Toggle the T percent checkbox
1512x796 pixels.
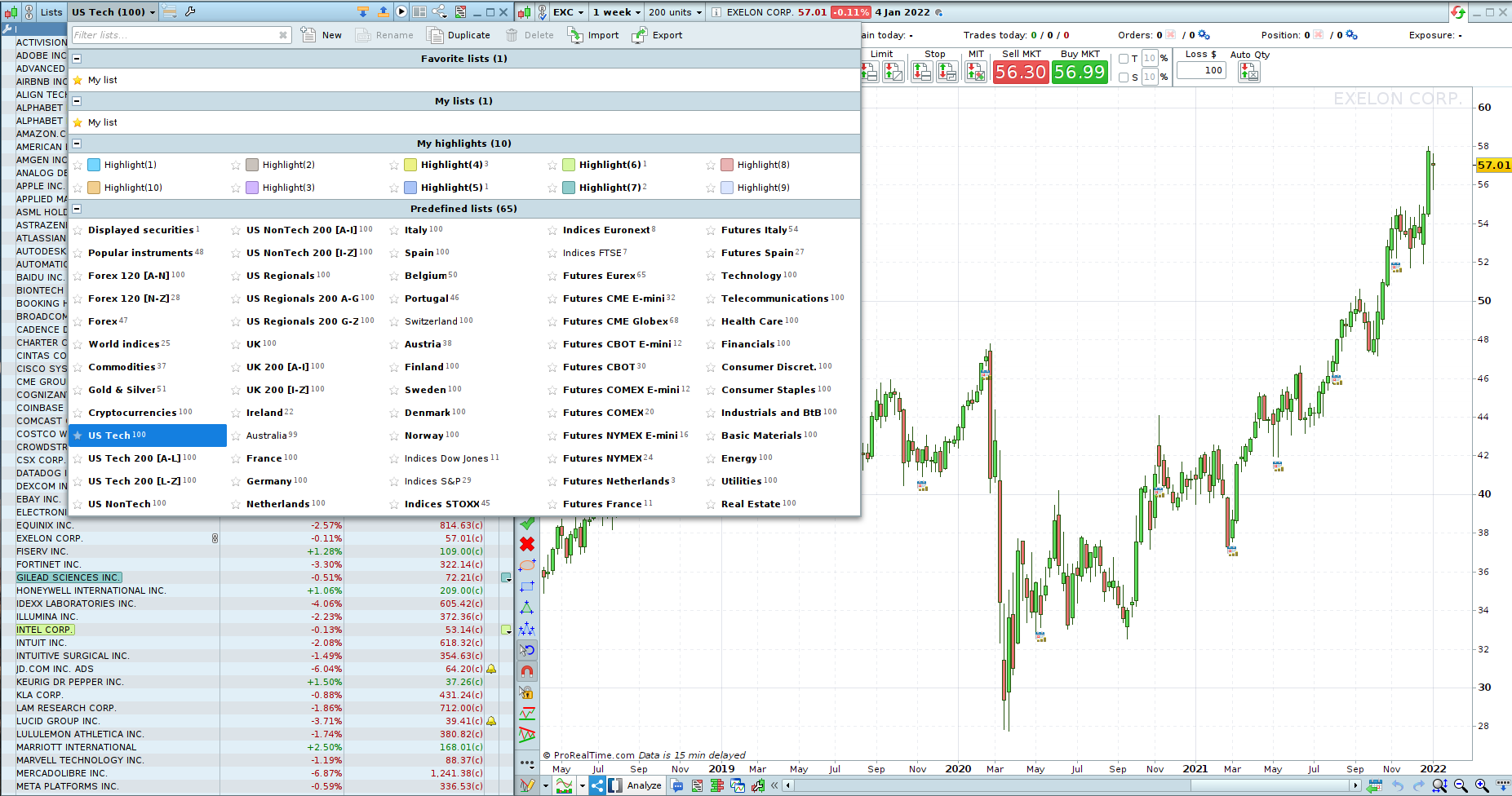tap(1124, 59)
